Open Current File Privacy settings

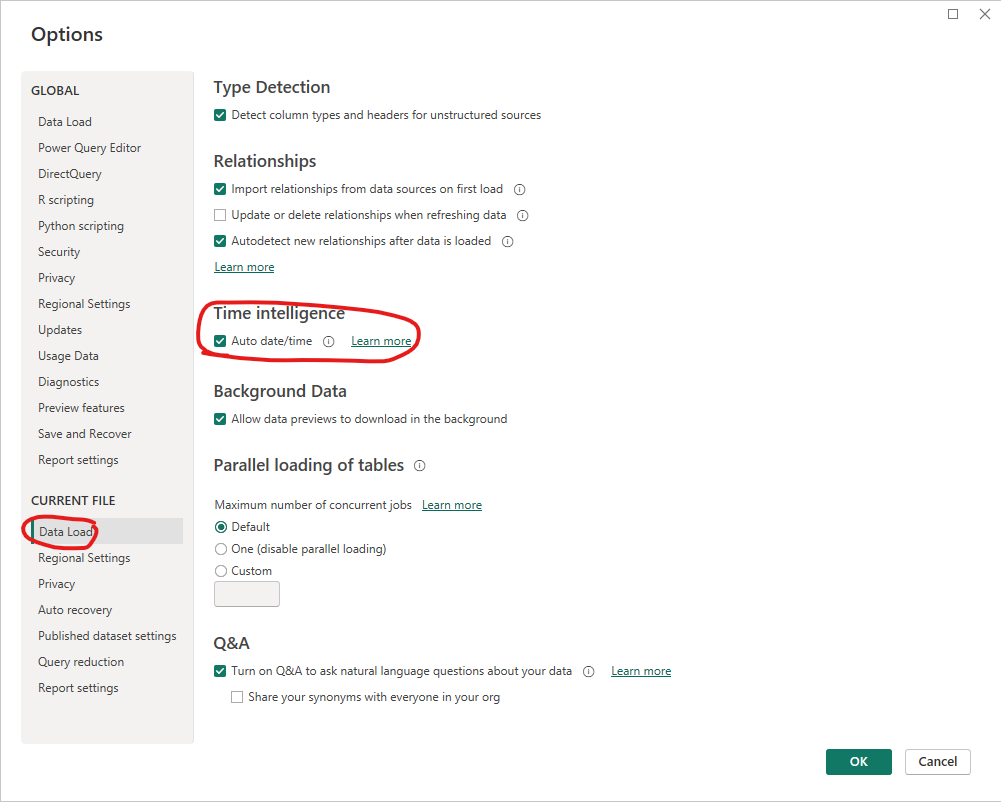[57, 584]
